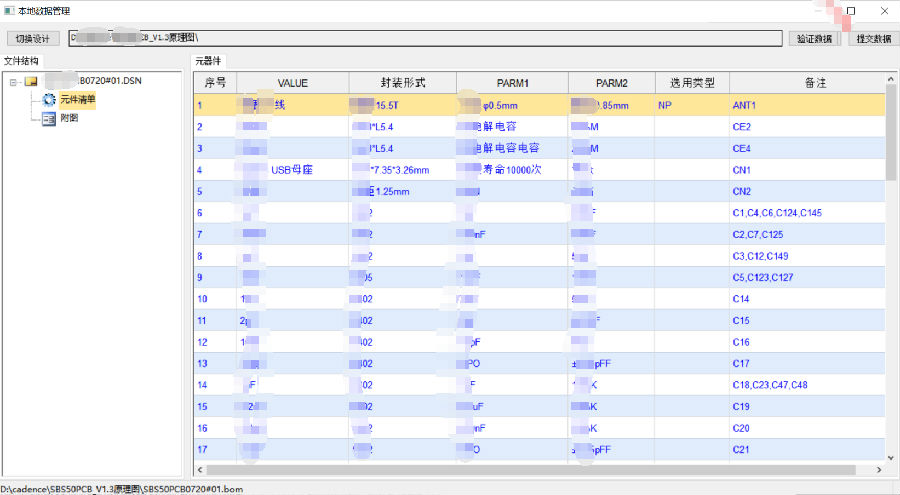The height and width of the screenshot is (495, 900).
Task: Sort by the PARM1 column header
Action: coord(512,83)
